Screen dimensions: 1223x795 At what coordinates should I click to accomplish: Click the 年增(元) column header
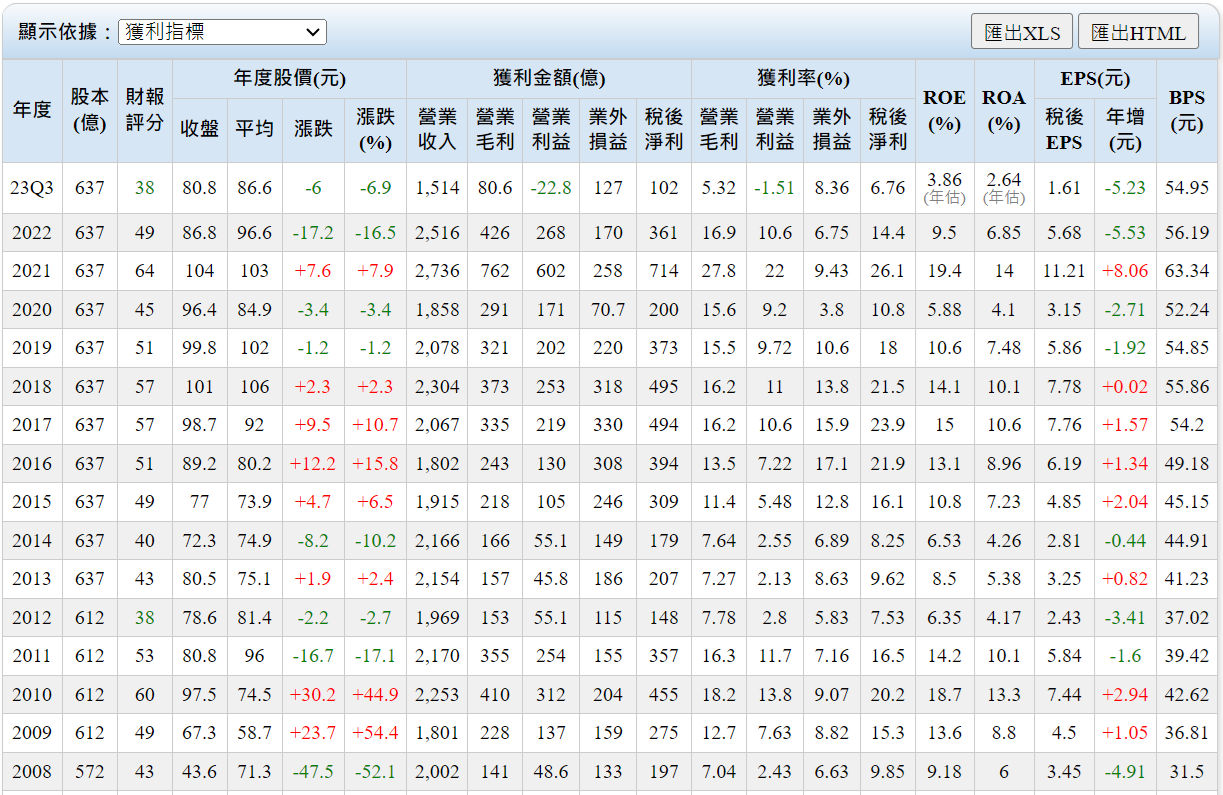(x=1125, y=129)
